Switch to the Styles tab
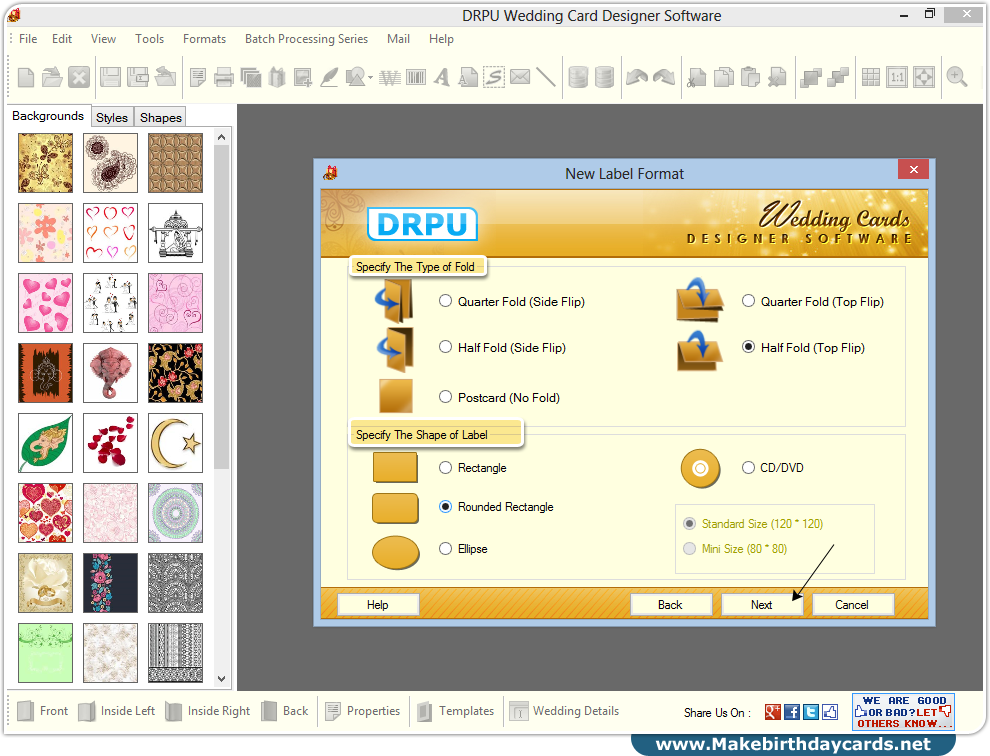 [111, 116]
